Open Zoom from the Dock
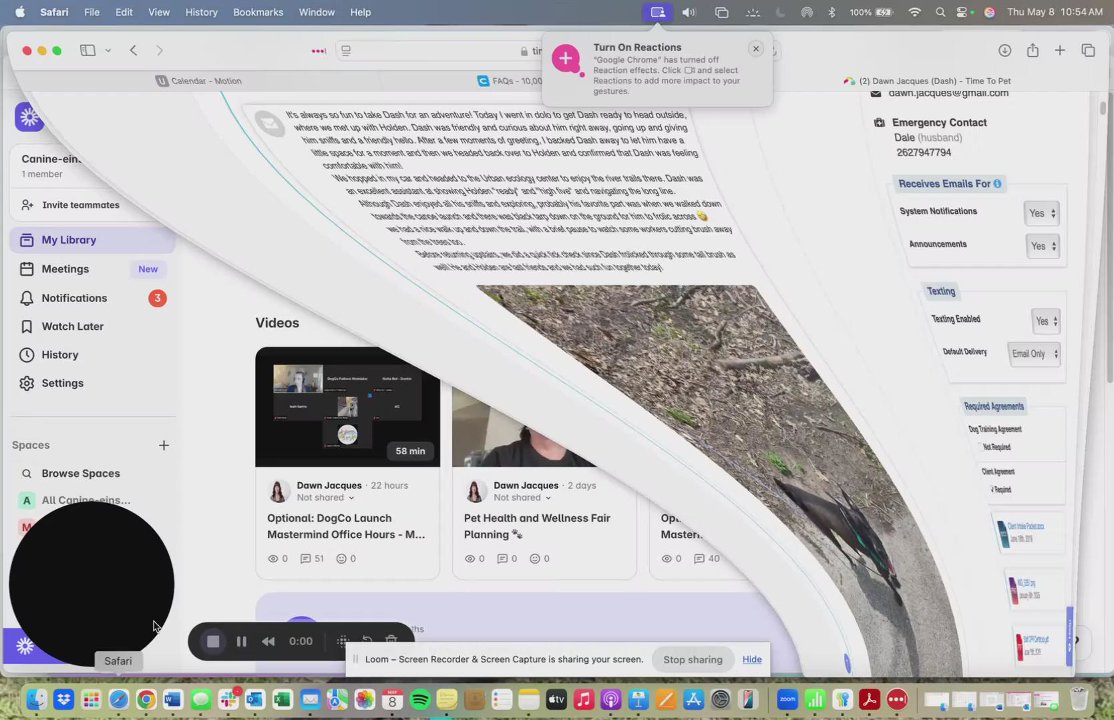 (x=787, y=700)
